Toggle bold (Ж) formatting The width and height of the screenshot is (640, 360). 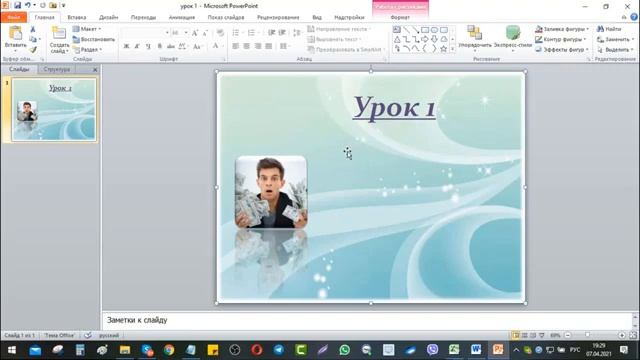click(x=127, y=46)
